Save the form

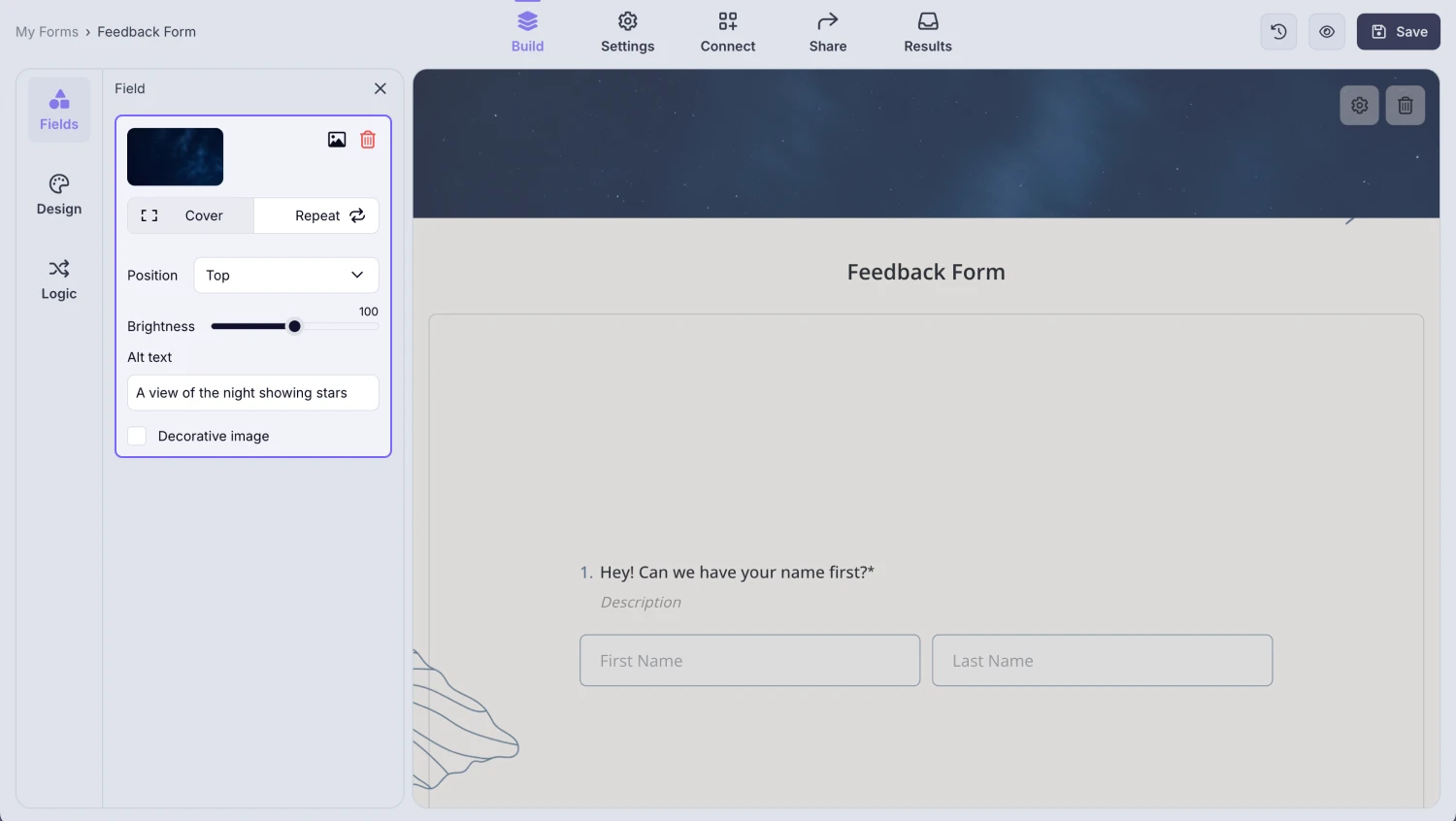point(1398,31)
